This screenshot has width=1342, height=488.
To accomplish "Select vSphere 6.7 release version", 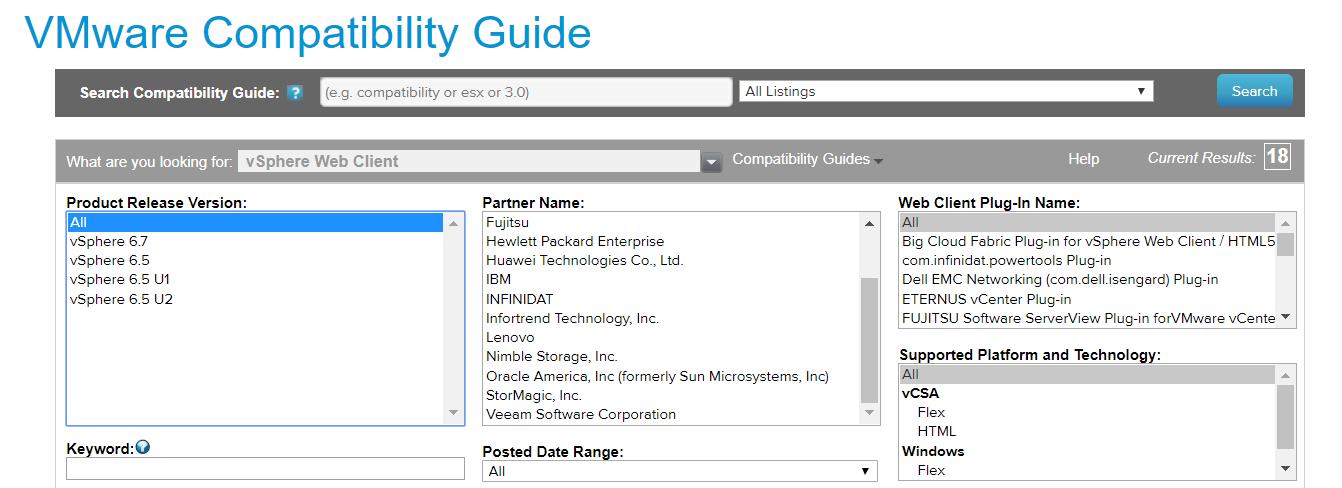I will pos(109,241).
